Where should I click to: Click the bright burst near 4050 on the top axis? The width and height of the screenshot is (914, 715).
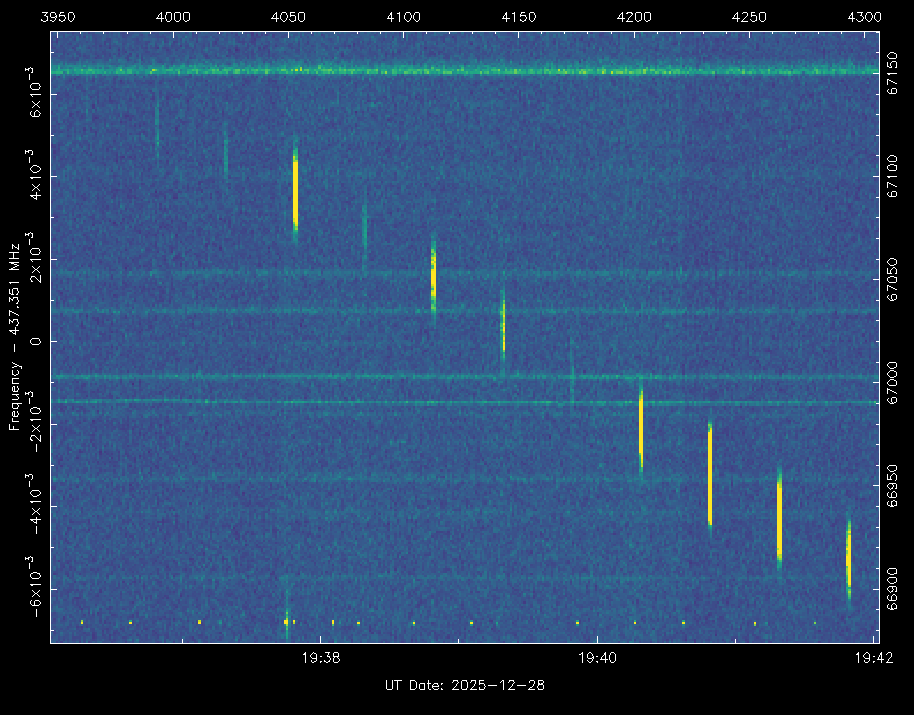[295, 190]
